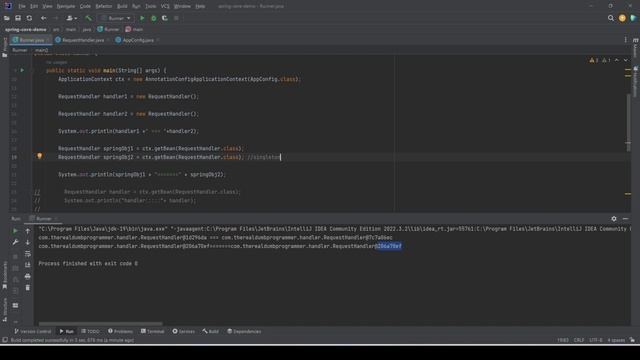Open the Build menu
This screenshot has height=360, width=640.
click(x=122, y=6)
